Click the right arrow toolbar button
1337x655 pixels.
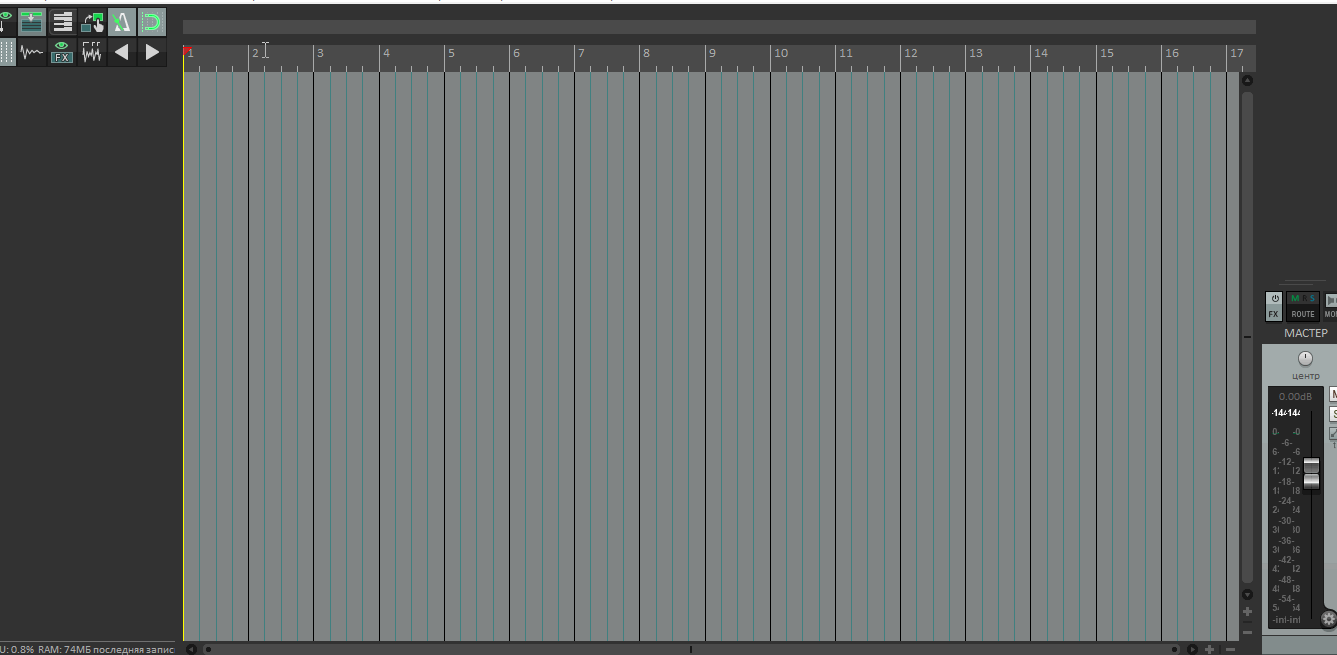pyautogui.click(x=152, y=52)
